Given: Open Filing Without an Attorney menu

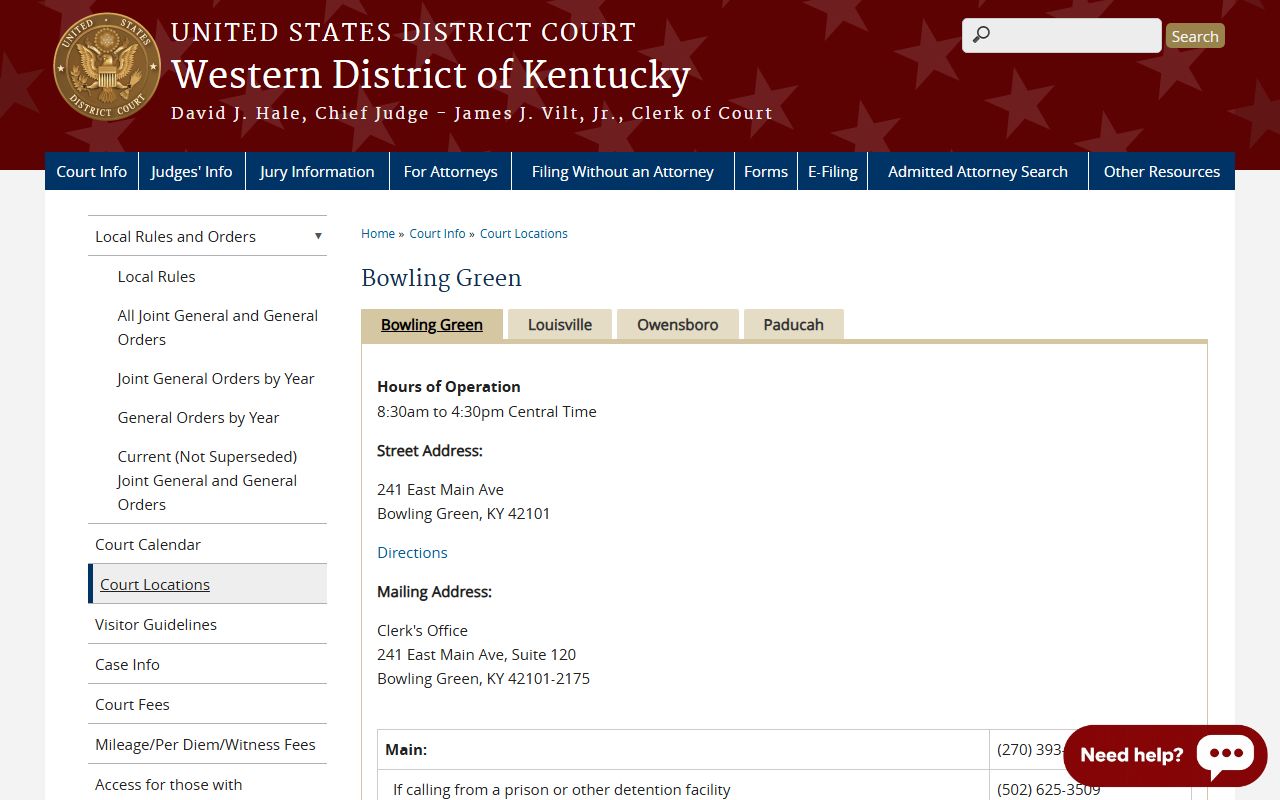Looking at the screenshot, I should (623, 171).
